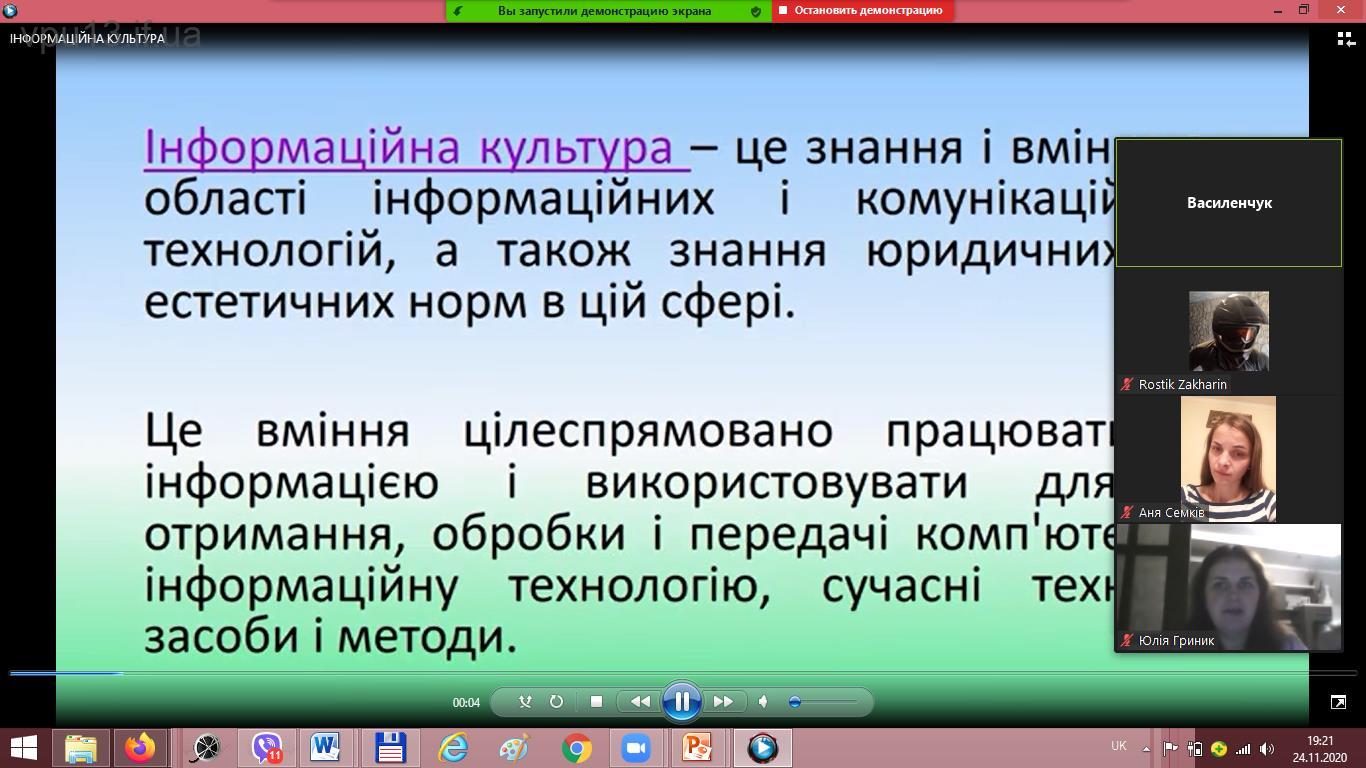
Task: Expand hidden system tray icons
Action: click(1146, 748)
